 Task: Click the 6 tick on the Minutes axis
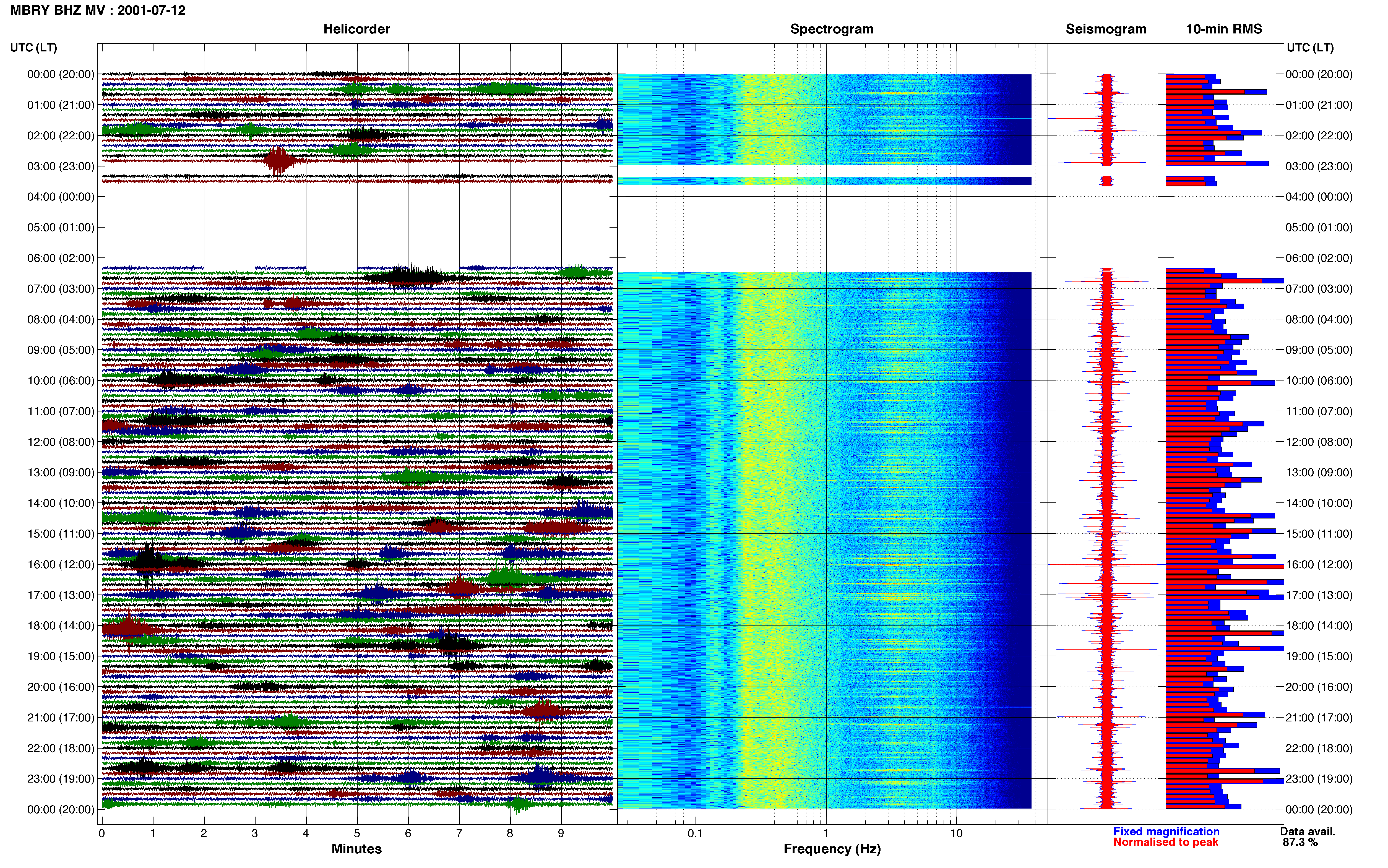(x=408, y=833)
